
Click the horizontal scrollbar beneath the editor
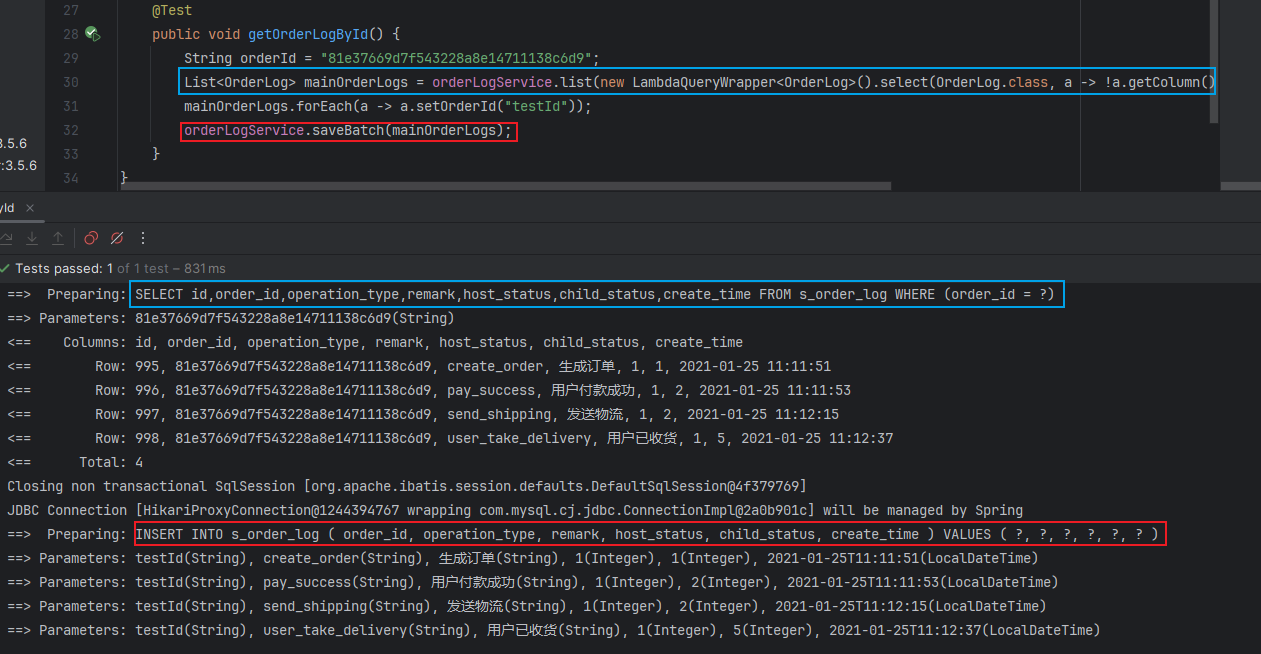click(500, 185)
